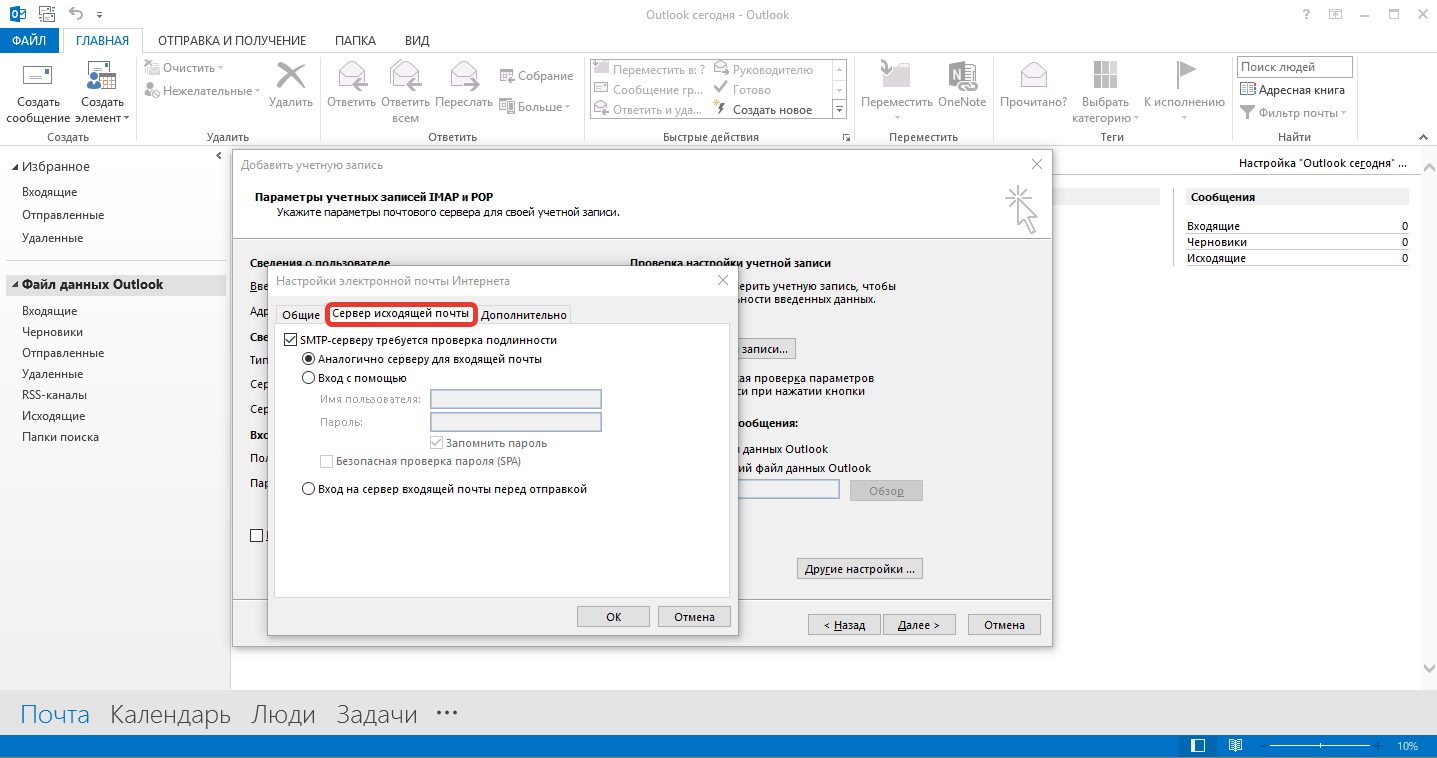Click the Переслать forward icon

coord(464,76)
